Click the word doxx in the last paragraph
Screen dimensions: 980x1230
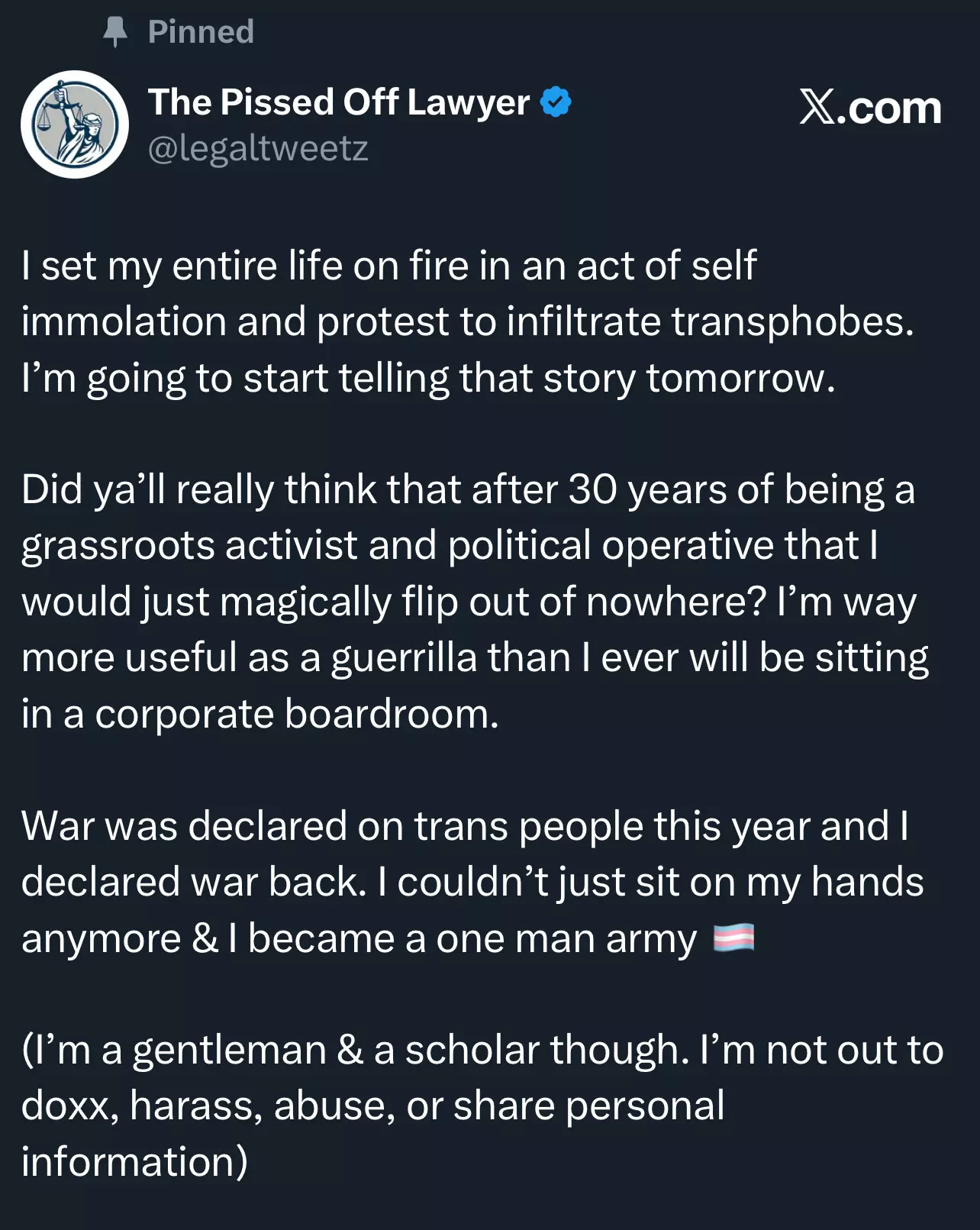click(x=69, y=1106)
